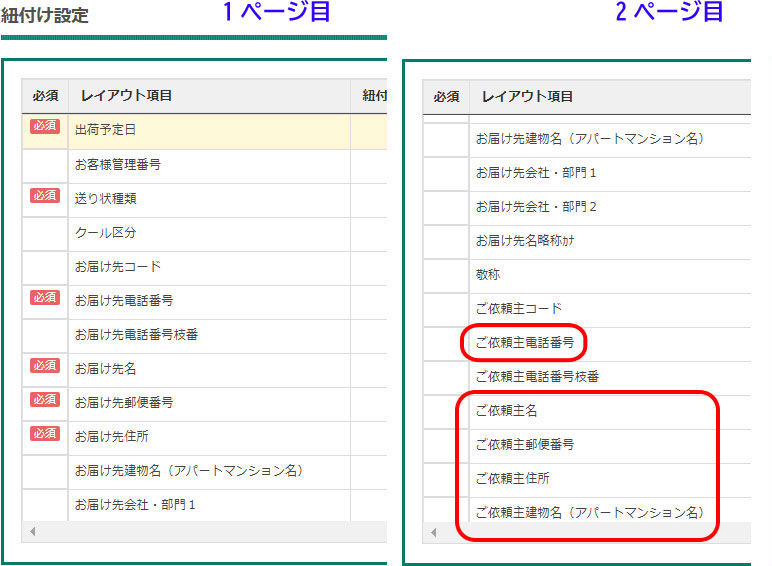This screenshot has height=566, width=772.
Task: Select the ご依頼主名 layout item
Action: coord(507,411)
